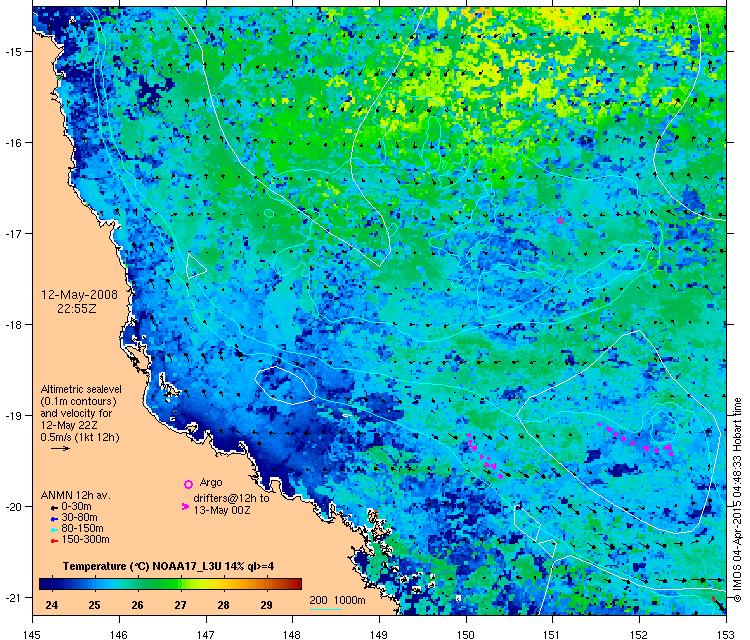Click the magenta drifter arrowhead in the legend
The width and height of the screenshot is (750, 640).
185,506
